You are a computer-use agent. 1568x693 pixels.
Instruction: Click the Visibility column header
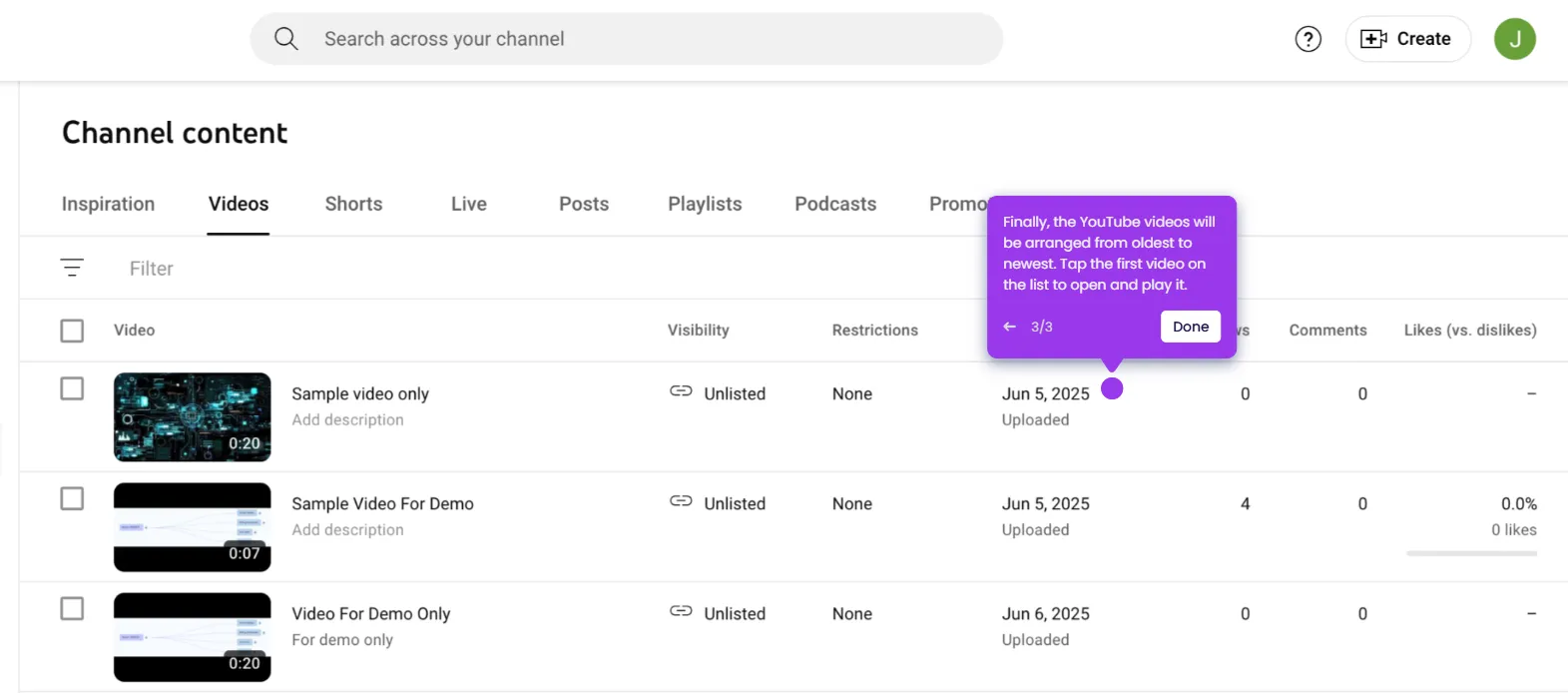pyautogui.click(x=699, y=330)
